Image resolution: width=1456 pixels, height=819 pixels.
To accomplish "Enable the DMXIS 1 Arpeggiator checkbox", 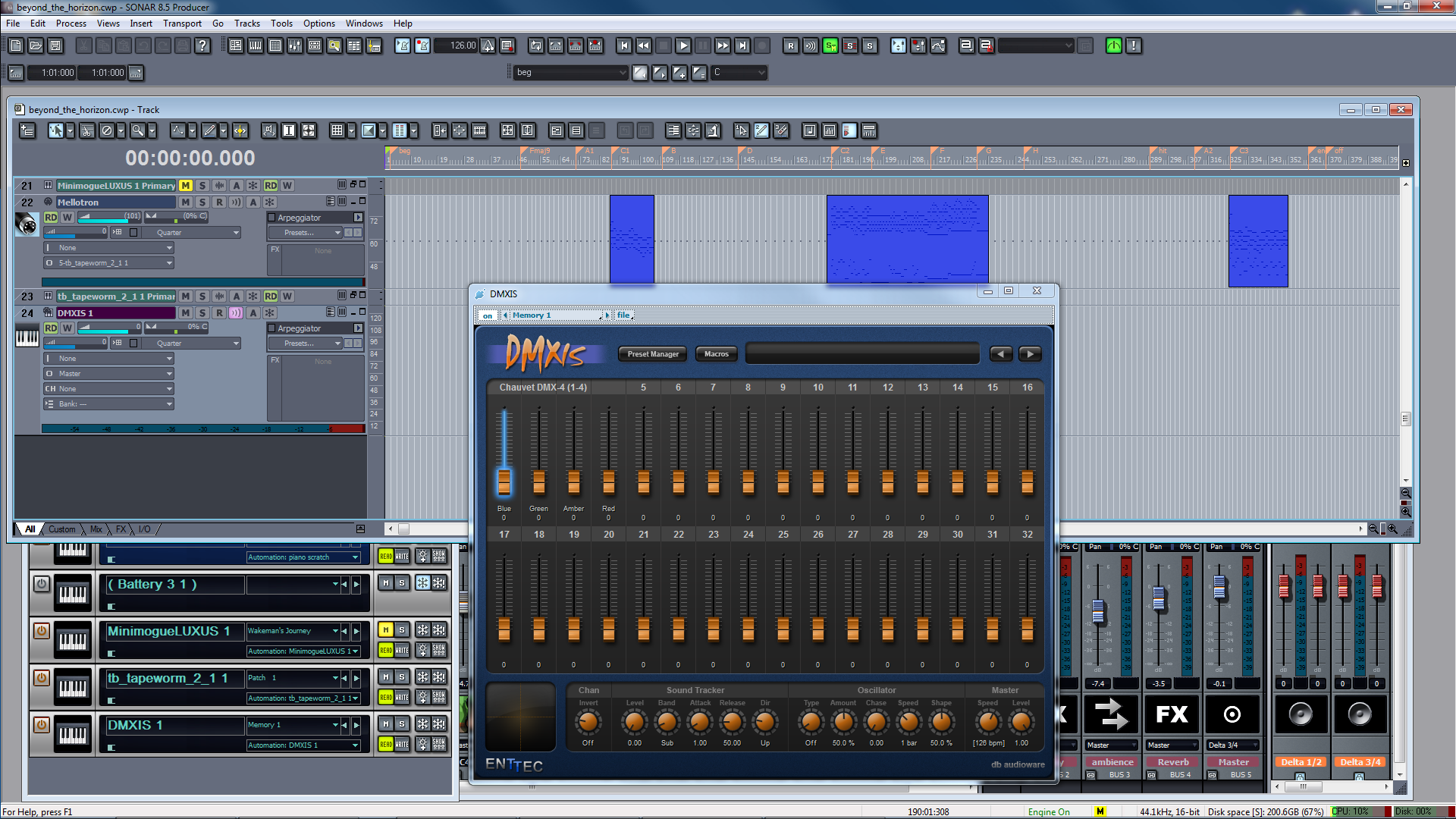I will (271, 328).
